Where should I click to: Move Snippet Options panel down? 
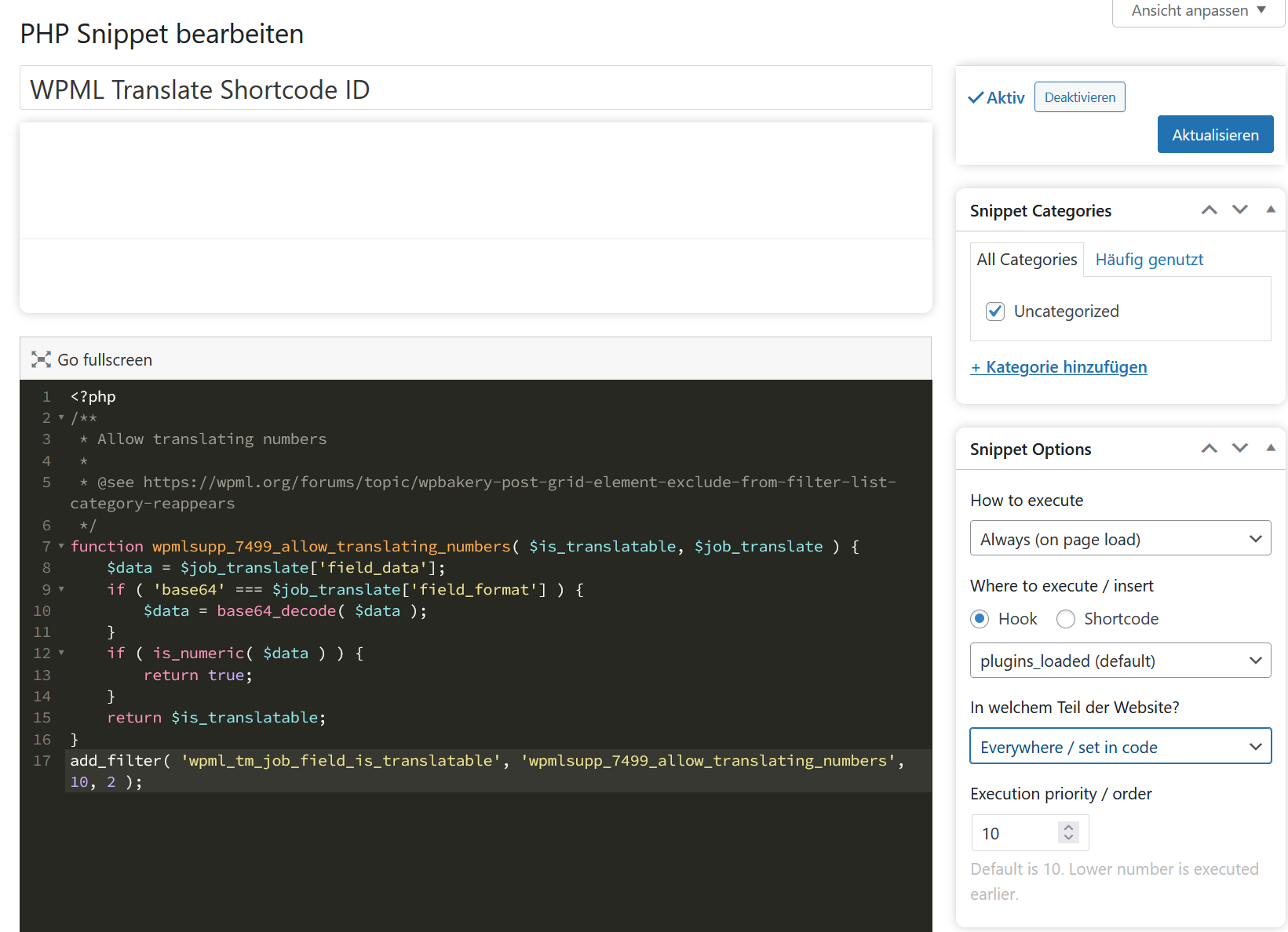[1239, 448]
